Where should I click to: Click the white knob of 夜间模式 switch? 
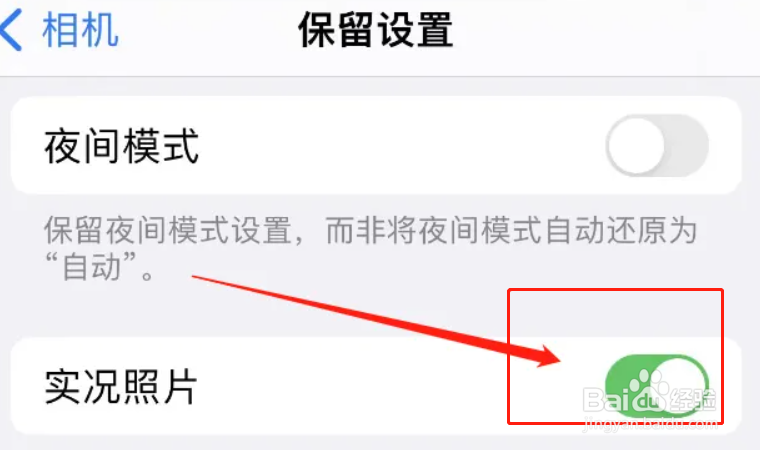tap(636, 145)
